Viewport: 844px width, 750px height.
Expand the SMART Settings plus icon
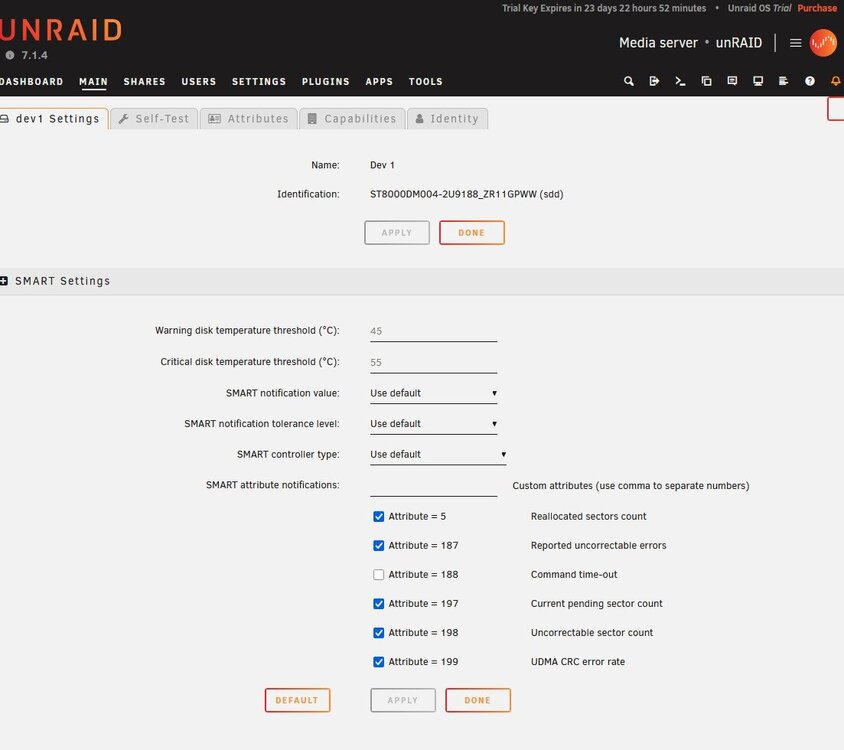(4, 281)
